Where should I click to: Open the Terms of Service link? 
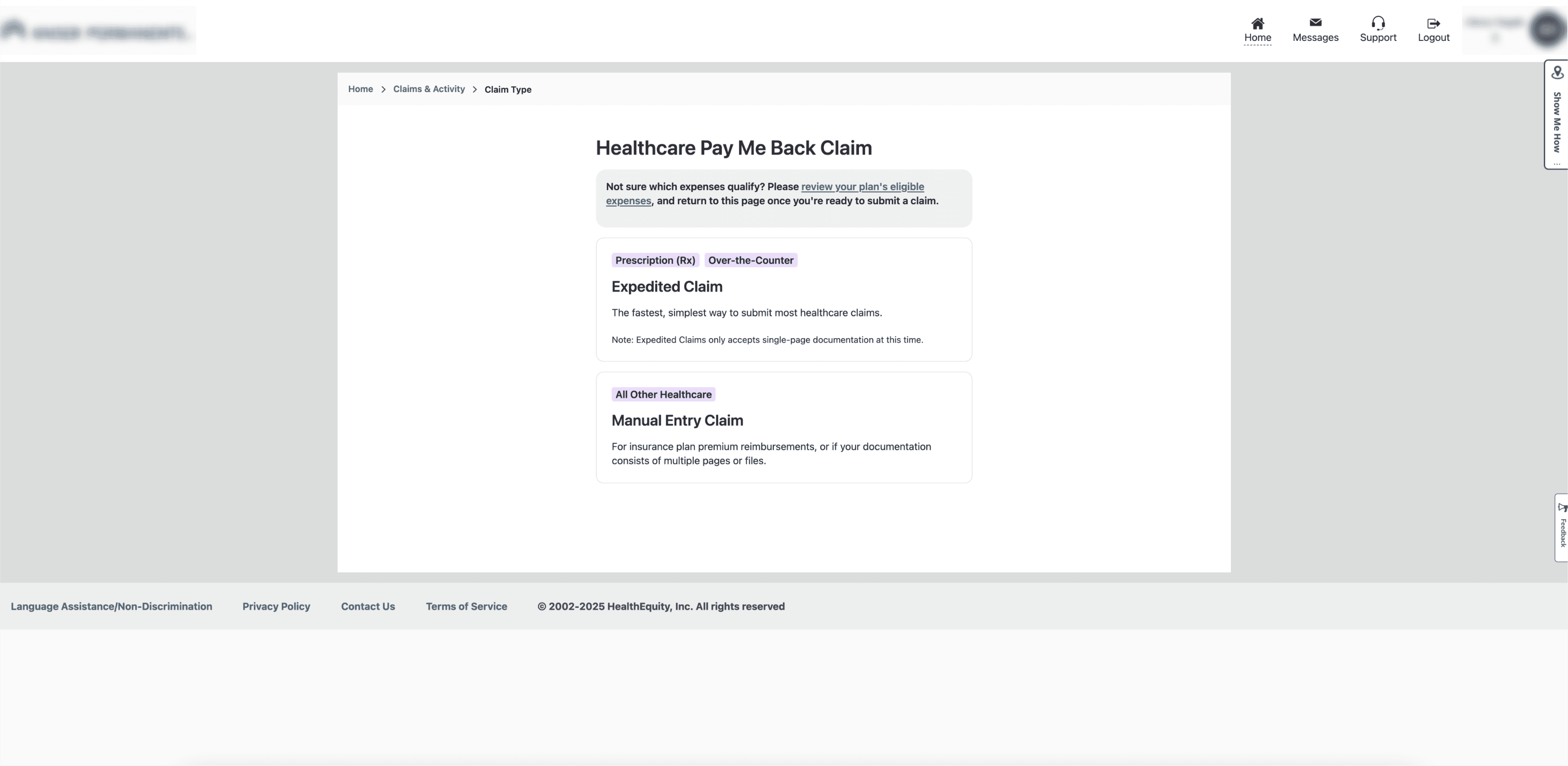click(466, 607)
